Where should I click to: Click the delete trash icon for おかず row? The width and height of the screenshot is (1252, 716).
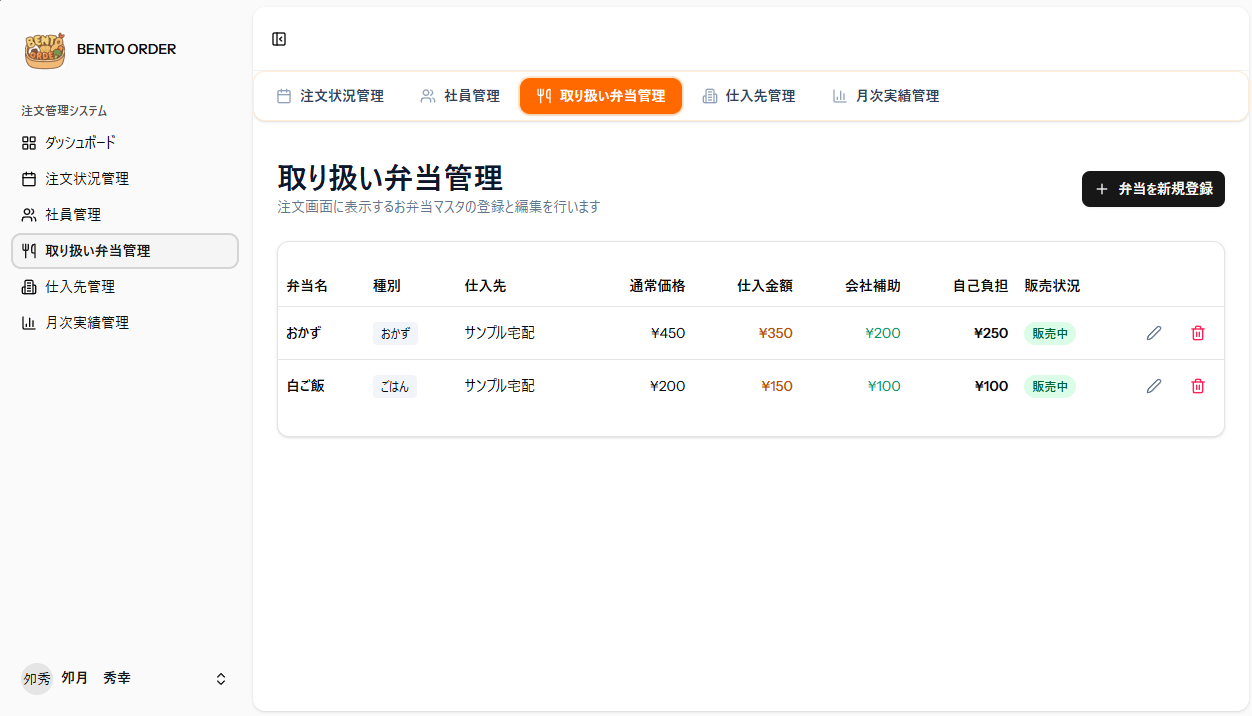(1198, 333)
